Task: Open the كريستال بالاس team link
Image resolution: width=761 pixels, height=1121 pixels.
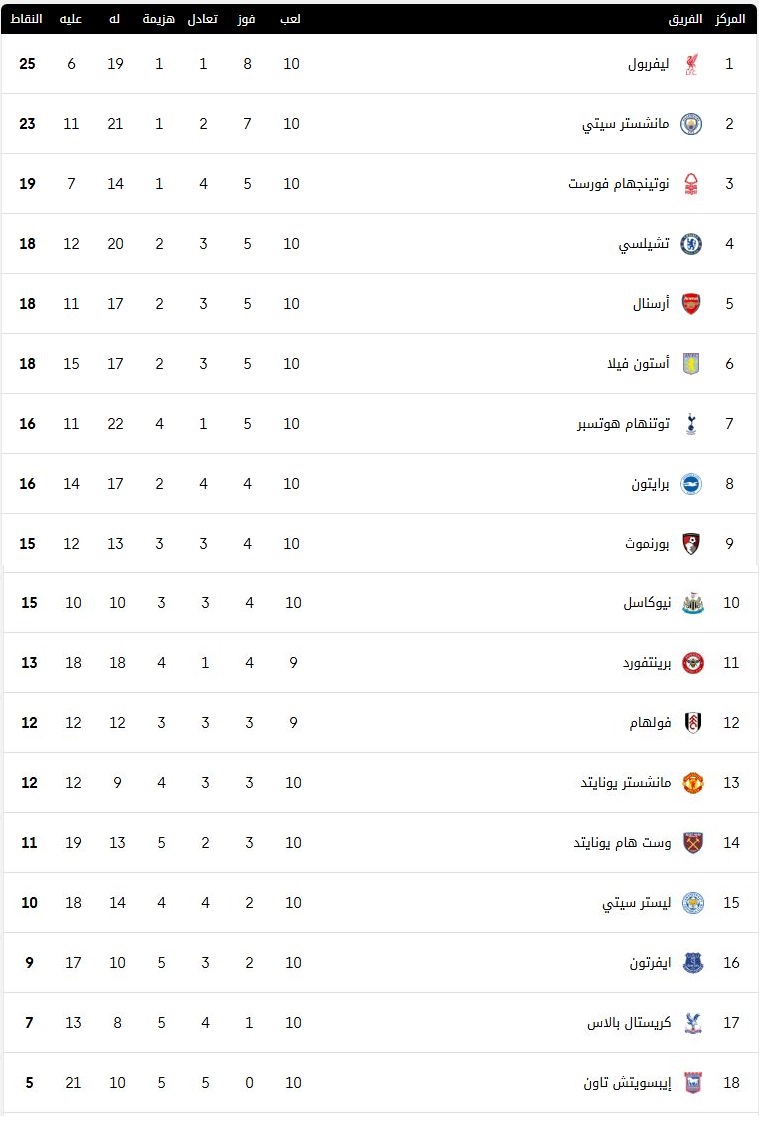Action: [x=629, y=1023]
